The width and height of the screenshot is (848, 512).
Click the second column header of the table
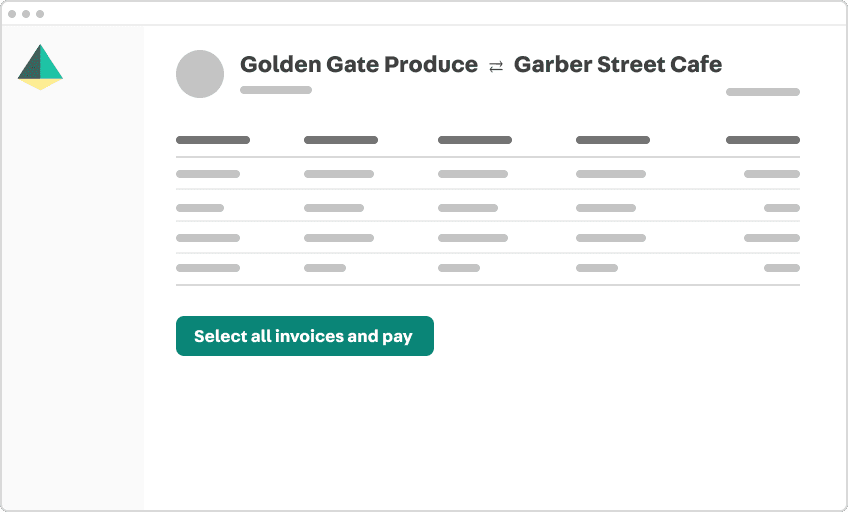click(341, 140)
